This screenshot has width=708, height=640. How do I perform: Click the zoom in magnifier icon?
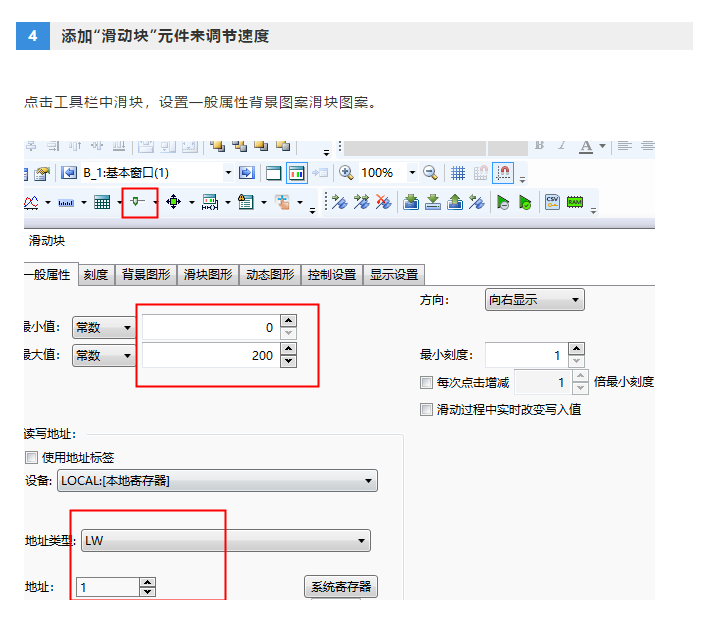coord(347,172)
